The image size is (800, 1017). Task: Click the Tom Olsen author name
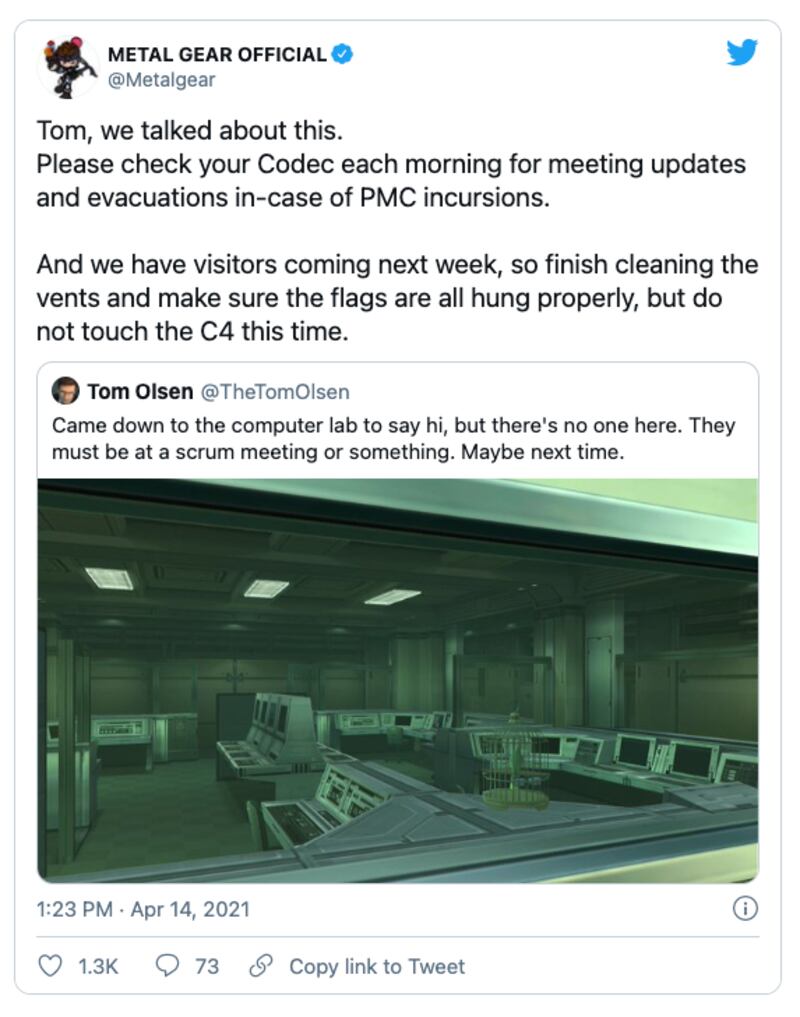click(141, 391)
